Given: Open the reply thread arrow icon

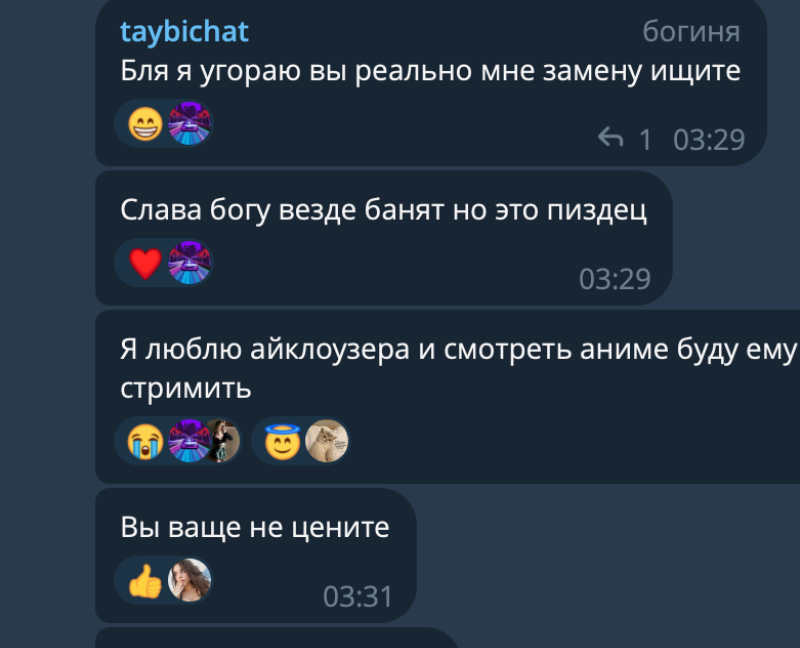Looking at the screenshot, I should point(611,138).
